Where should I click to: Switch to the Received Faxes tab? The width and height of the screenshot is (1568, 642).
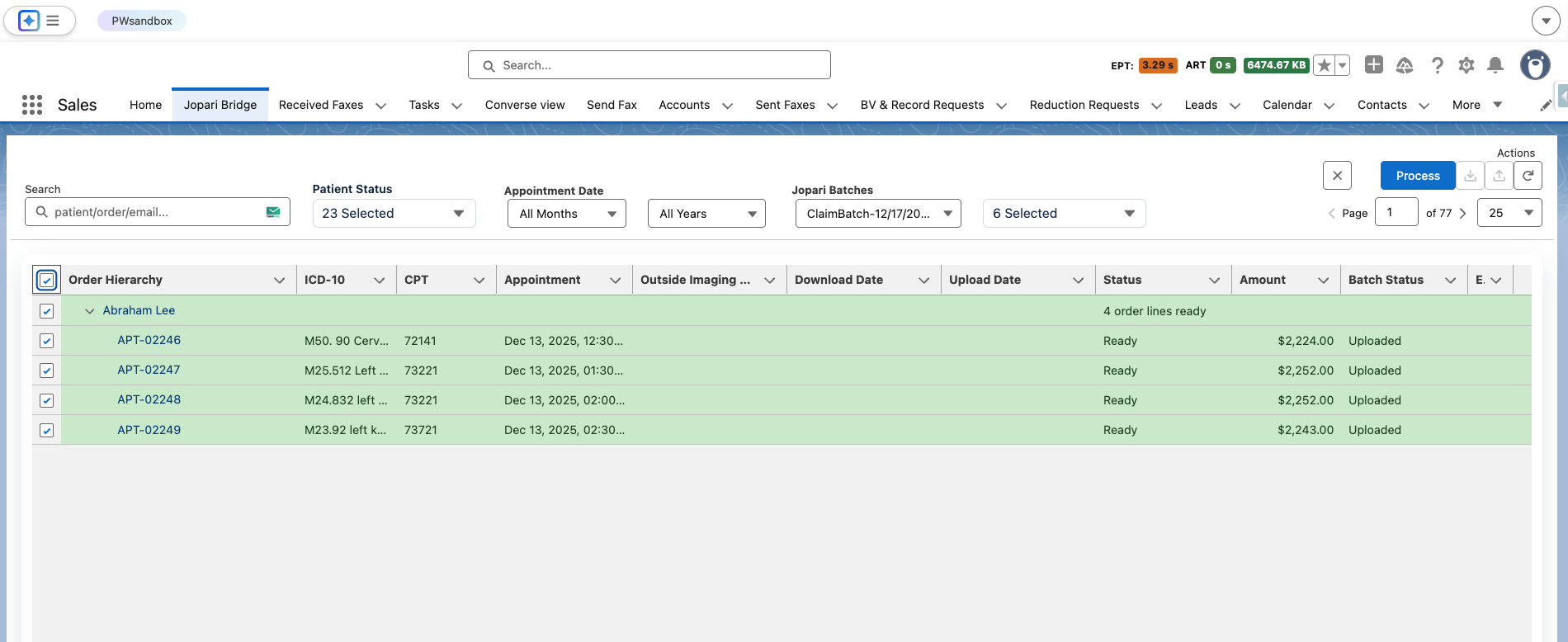coord(321,105)
